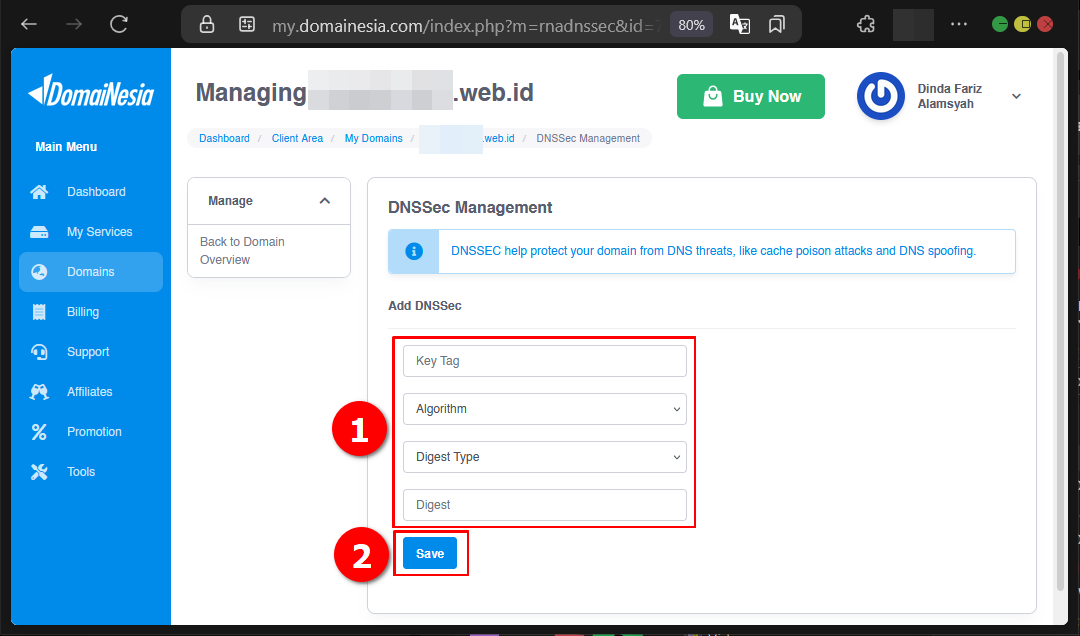1080x636 pixels.
Task: Open Tools menu item
Action: [81, 471]
